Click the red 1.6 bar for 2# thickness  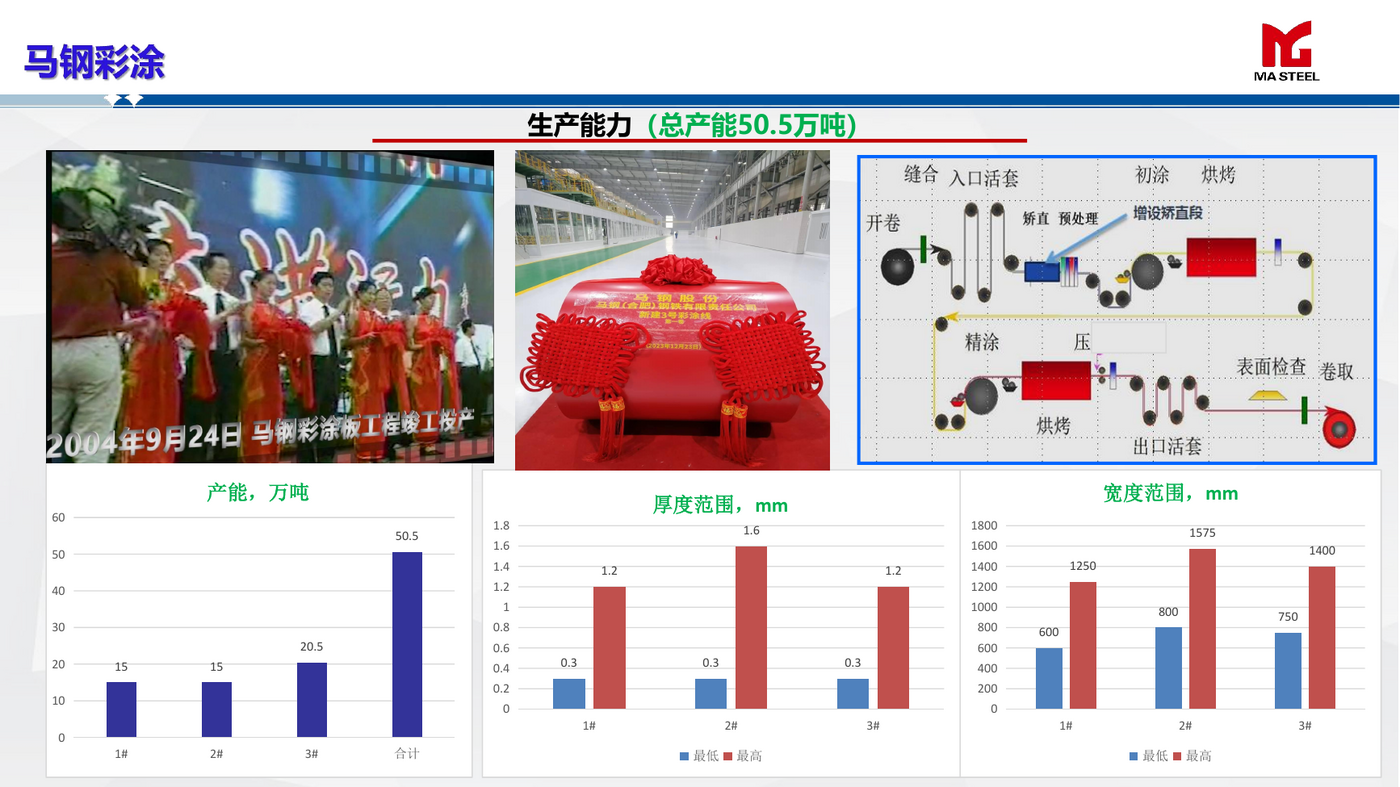pyautogui.click(x=751, y=627)
